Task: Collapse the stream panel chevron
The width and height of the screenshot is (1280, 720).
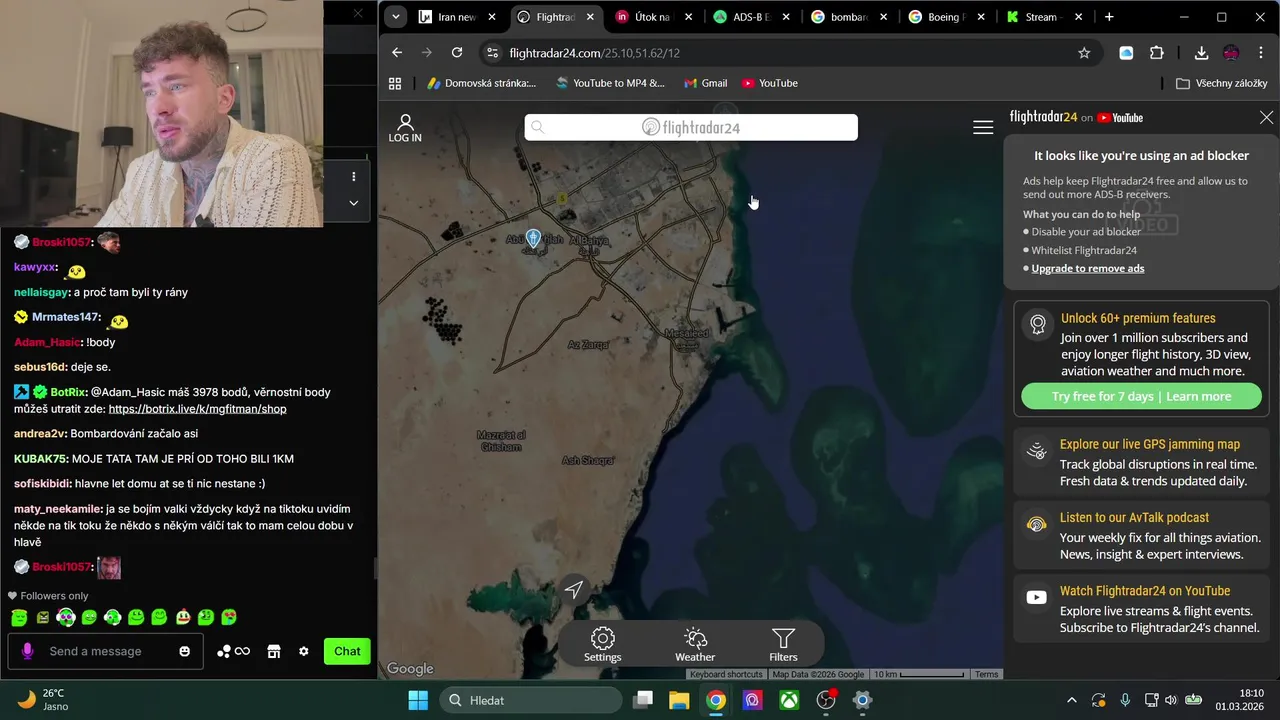Action: click(x=353, y=203)
